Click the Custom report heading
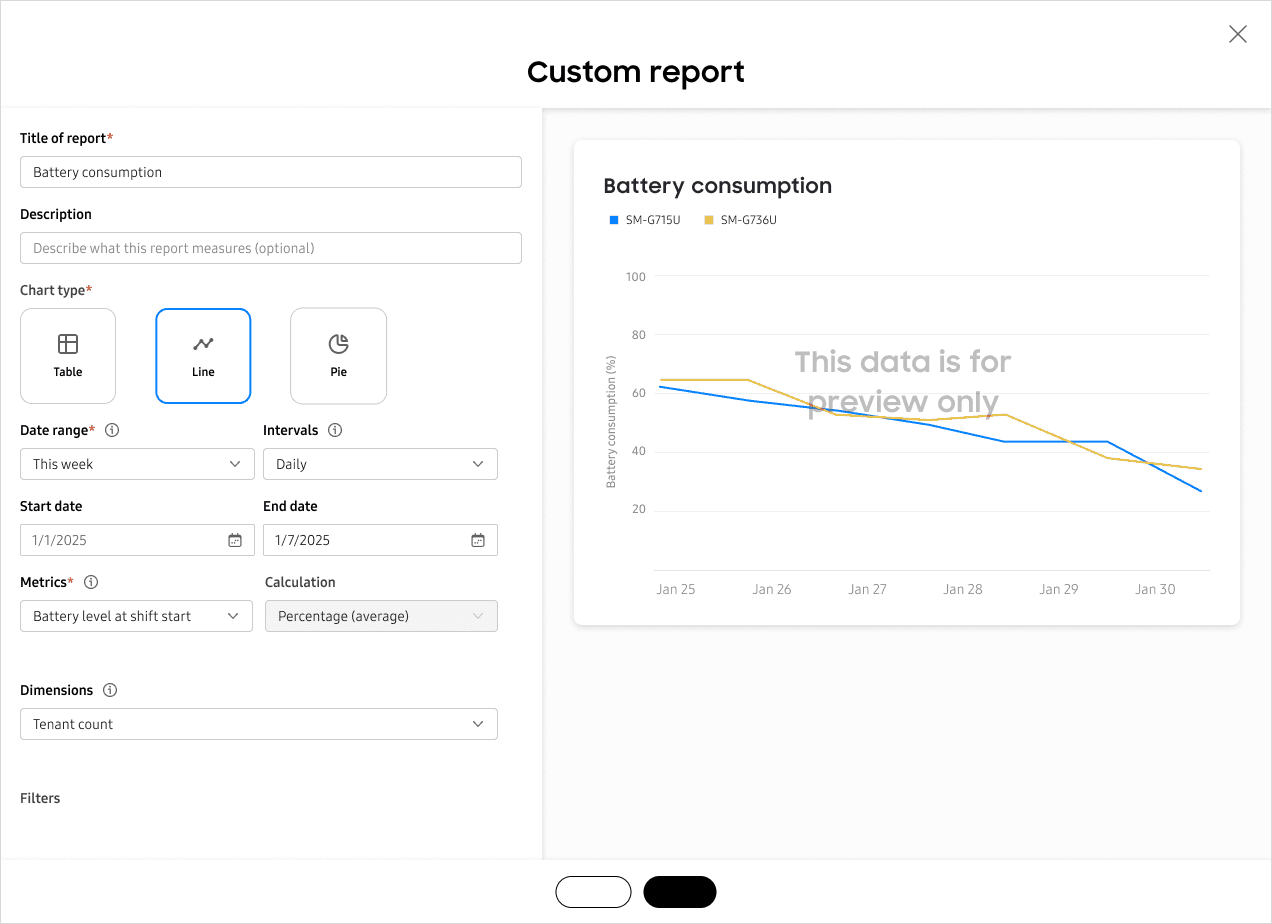Image resolution: width=1272 pixels, height=924 pixels. tap(636, 72)
